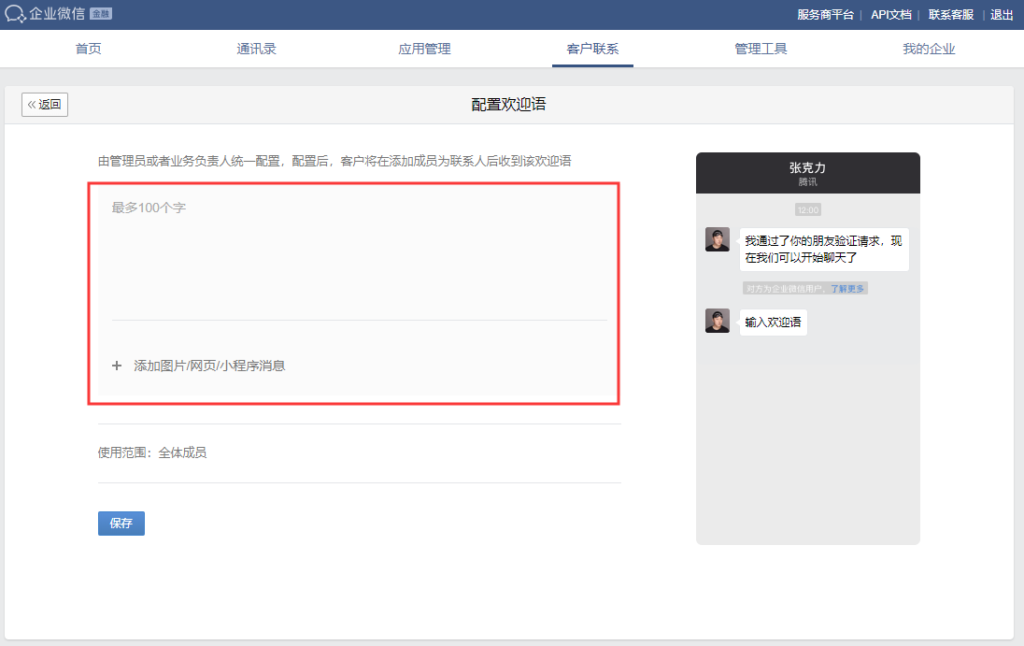The width and height of the screenshot is (1024, 646).
Task: Click avatar beside 我通过了你的朋友验证请求 message
Action: [x=717, y=239]
